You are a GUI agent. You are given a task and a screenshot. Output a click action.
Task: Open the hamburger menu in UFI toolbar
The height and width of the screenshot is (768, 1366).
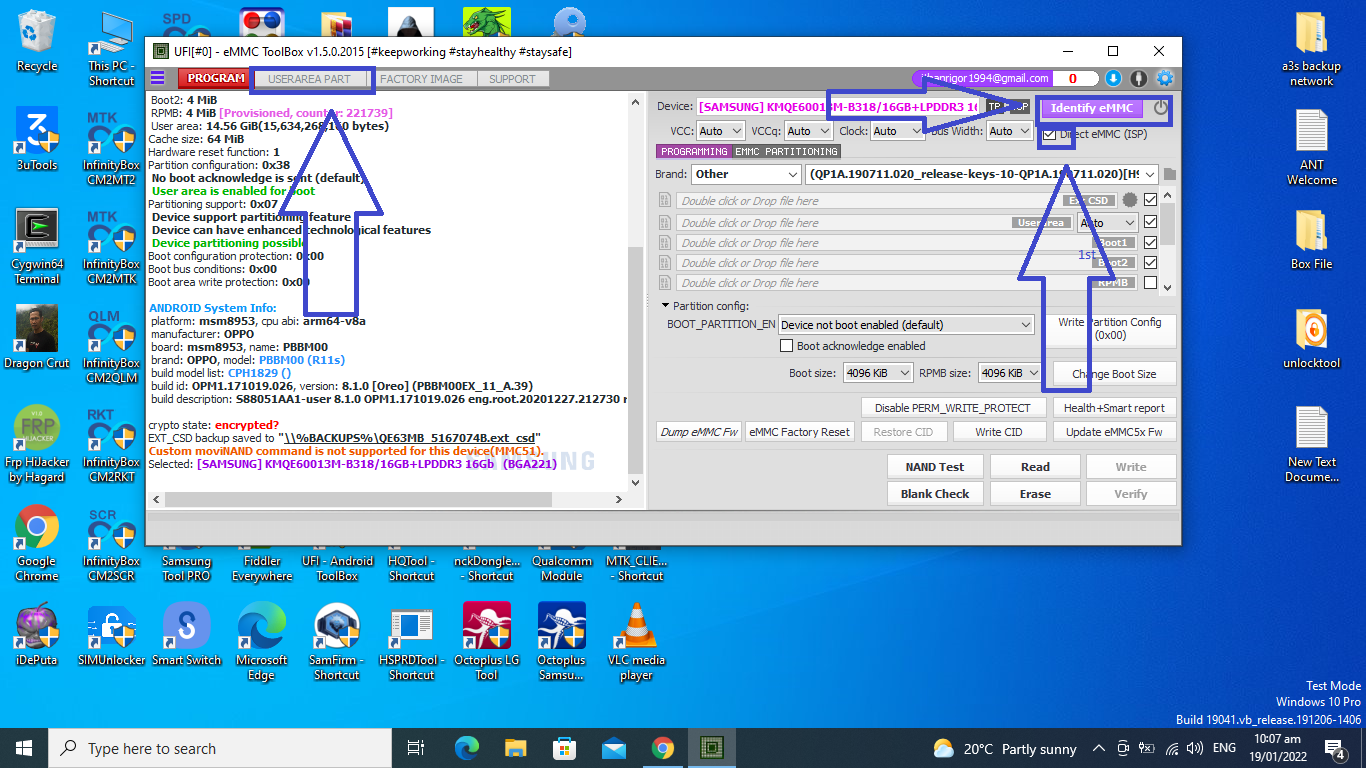[157, 78]
